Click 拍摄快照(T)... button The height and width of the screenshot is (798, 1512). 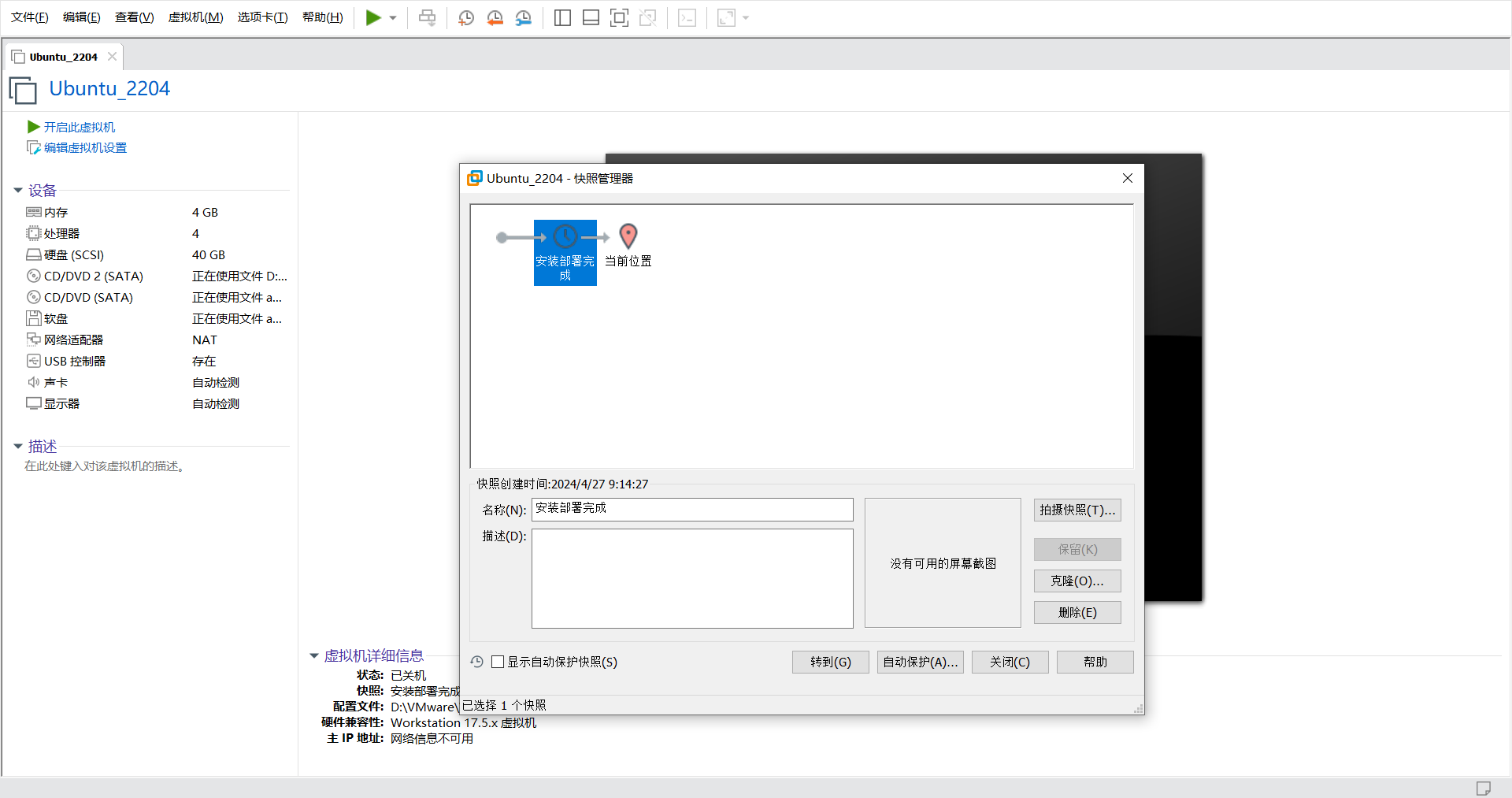click(x=1077, y=510)
